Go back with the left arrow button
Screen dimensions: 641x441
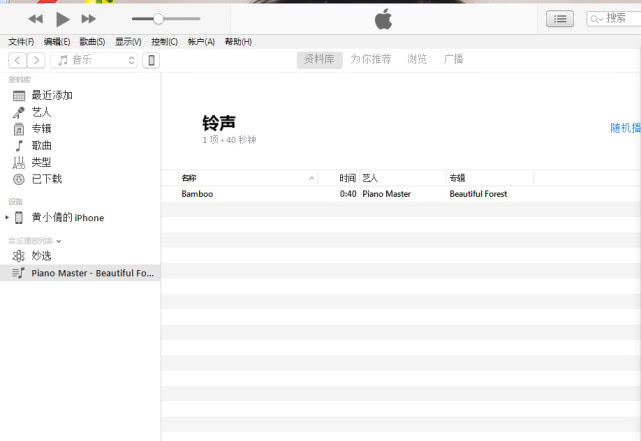click(x=18, y=60)
